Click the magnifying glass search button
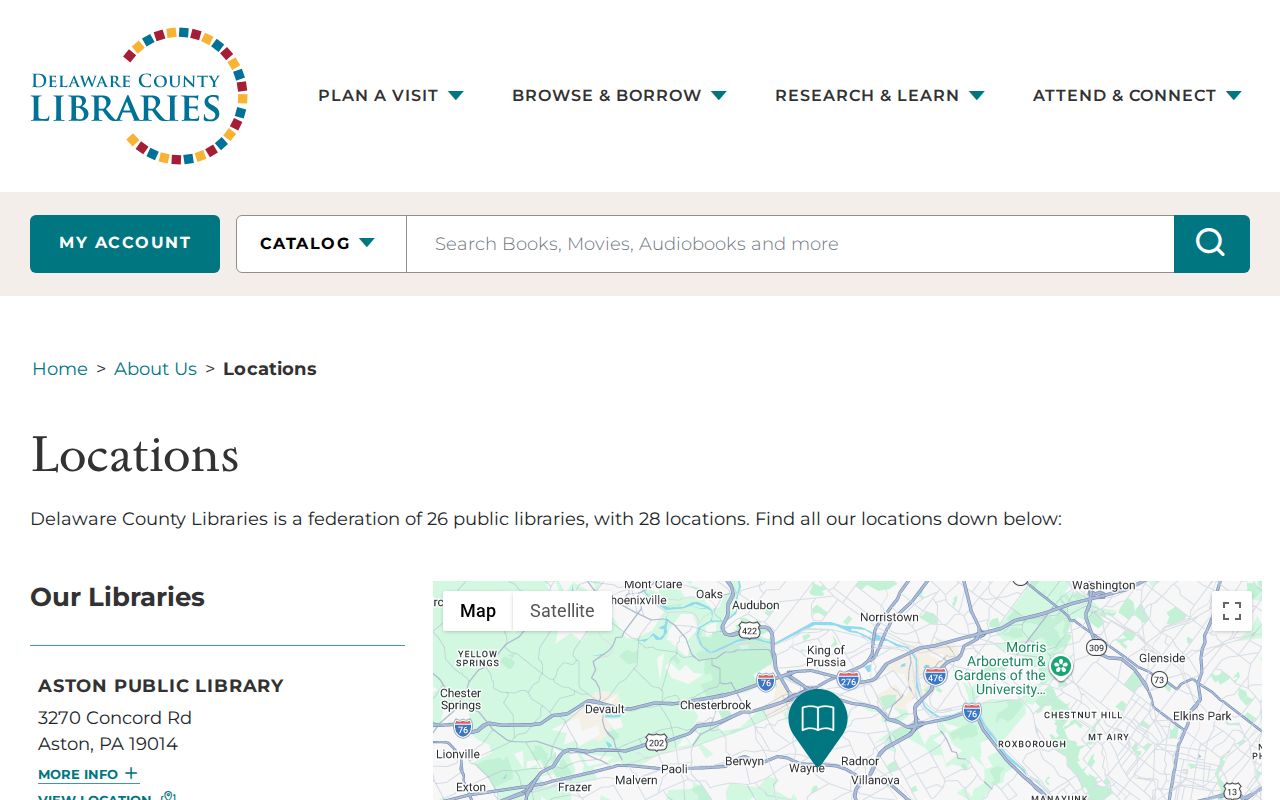The width and height of the screenshot is (1280, 800). pyautogui.click(x=1211, y=244)
